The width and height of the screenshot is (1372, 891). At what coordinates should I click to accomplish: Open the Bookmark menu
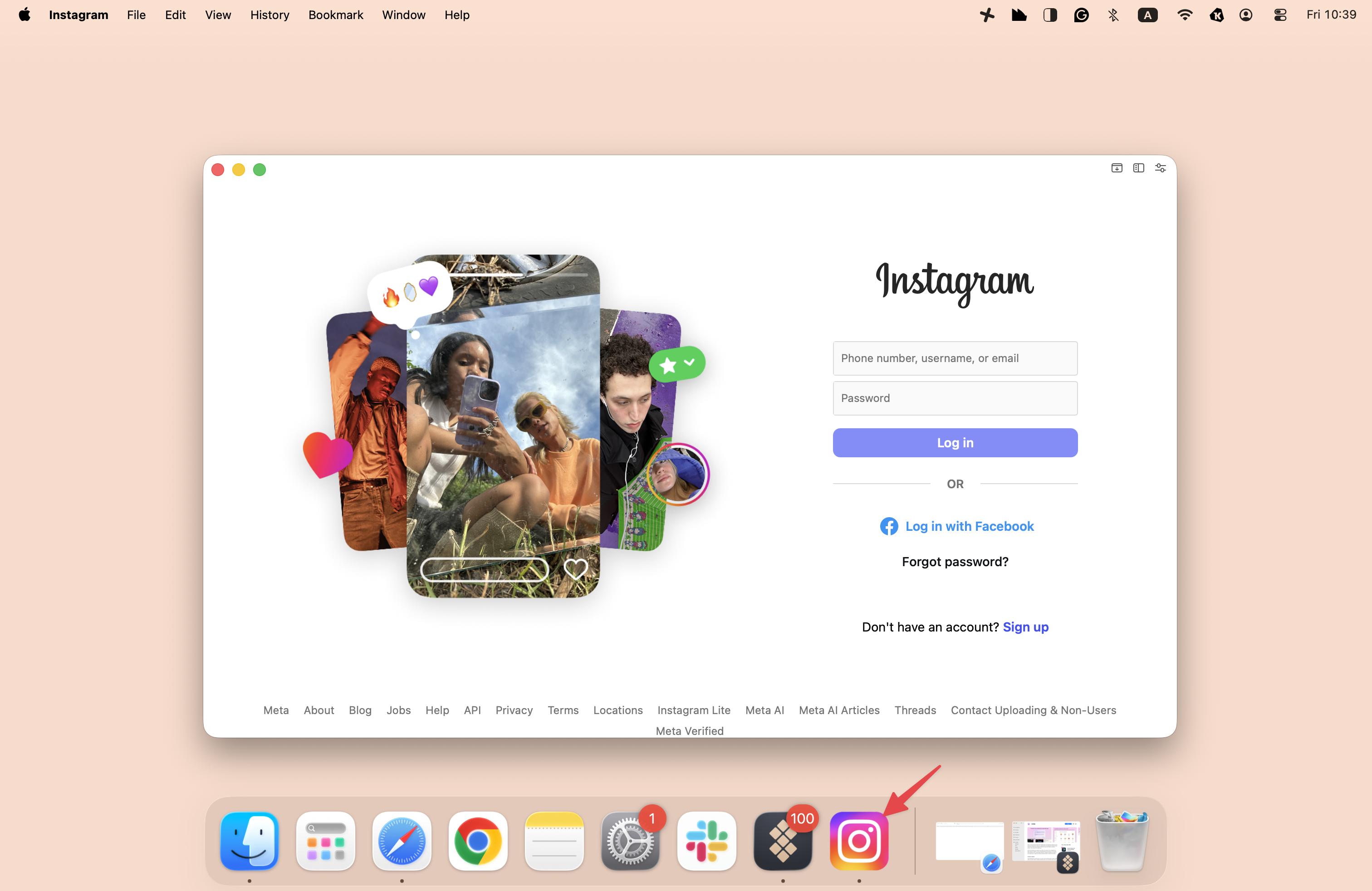pyautogui.click(x=335, y=15)
